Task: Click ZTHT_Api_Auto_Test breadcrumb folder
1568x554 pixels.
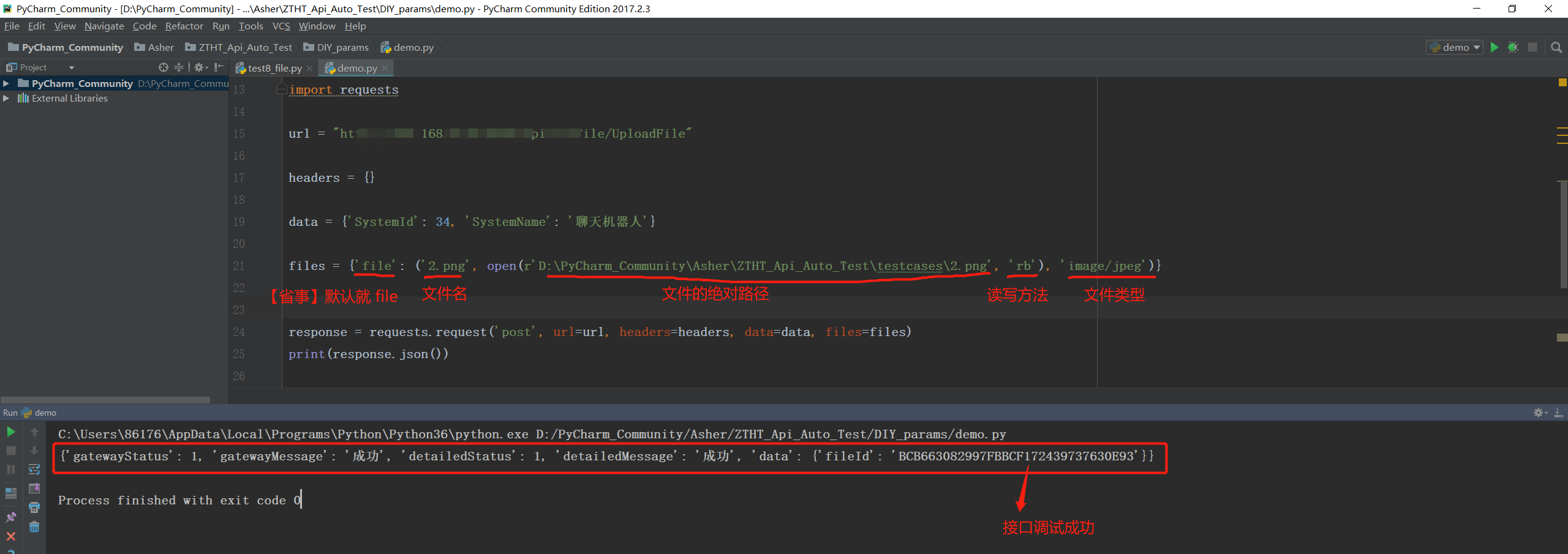Action: tap(239, 47)
